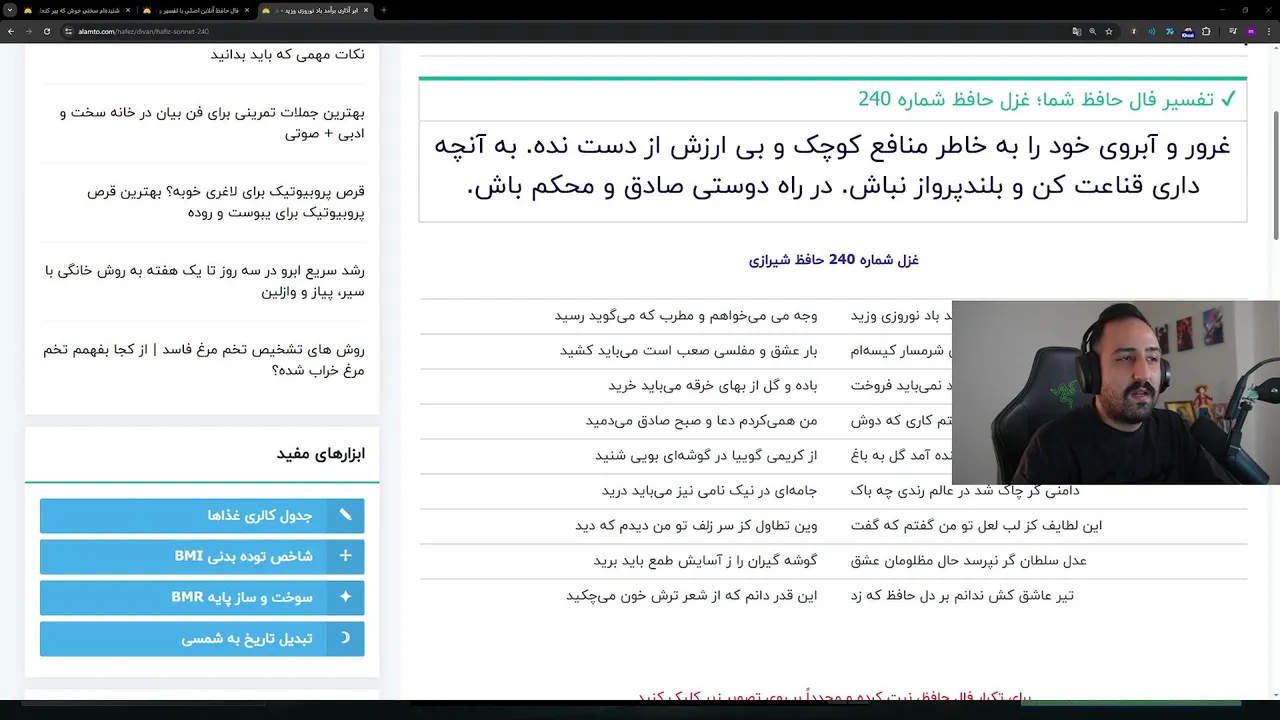Open site information icon beside the URL
The image size is (1280, 720).
pyautogui.click(x=68, y=31)
